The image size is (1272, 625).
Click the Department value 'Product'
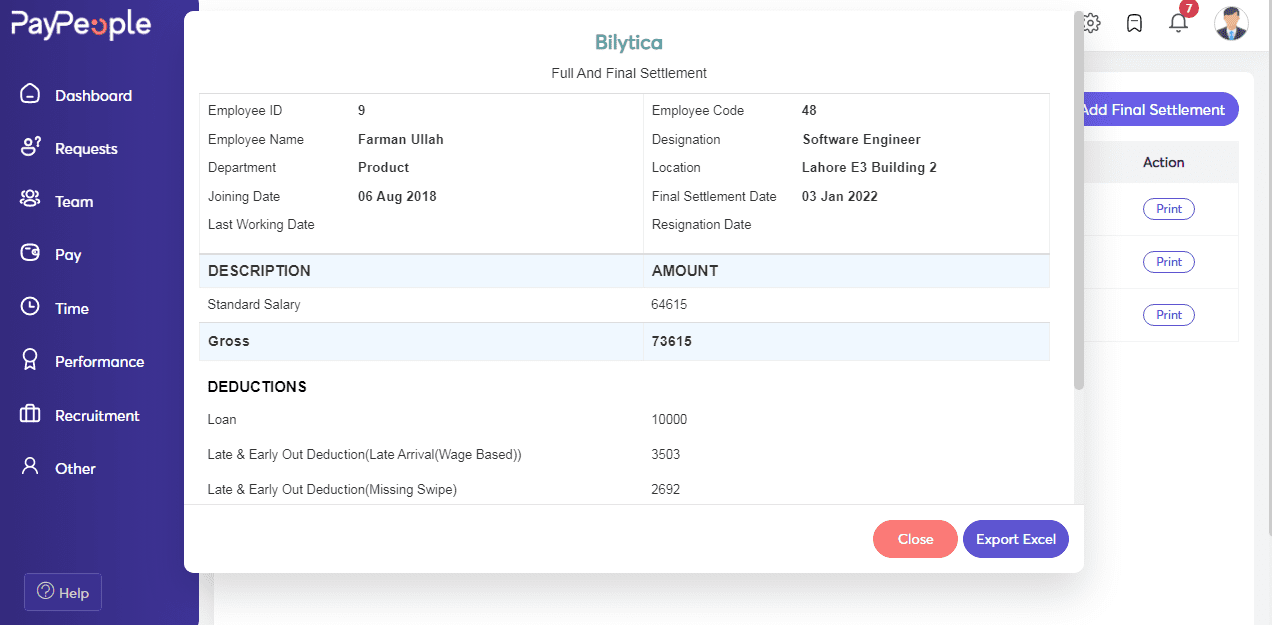click(x=384, y=167)
